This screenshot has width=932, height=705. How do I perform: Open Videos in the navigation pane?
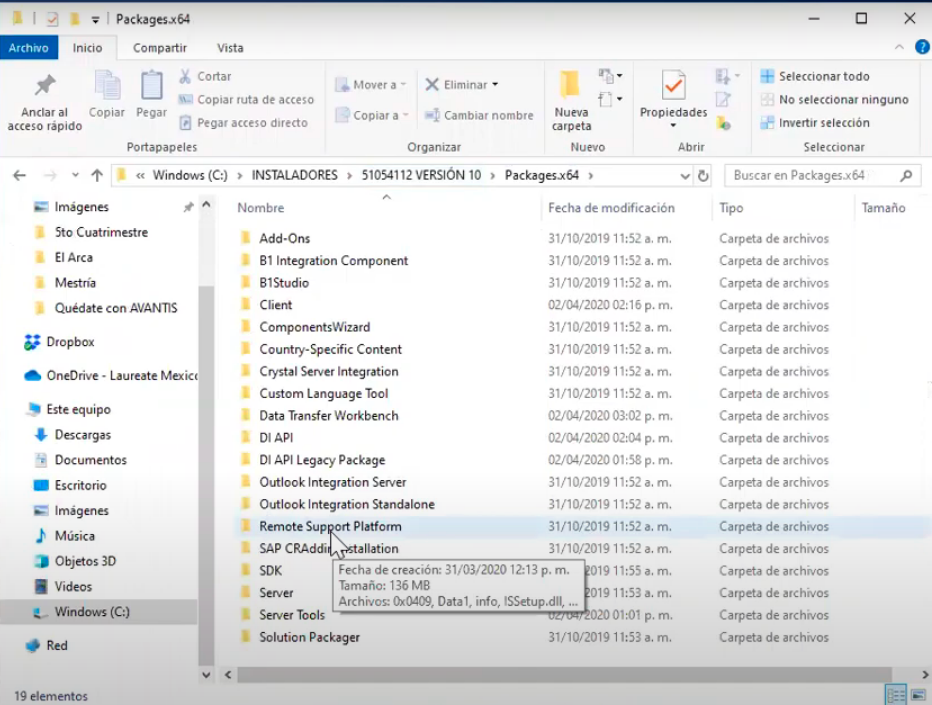63,587
